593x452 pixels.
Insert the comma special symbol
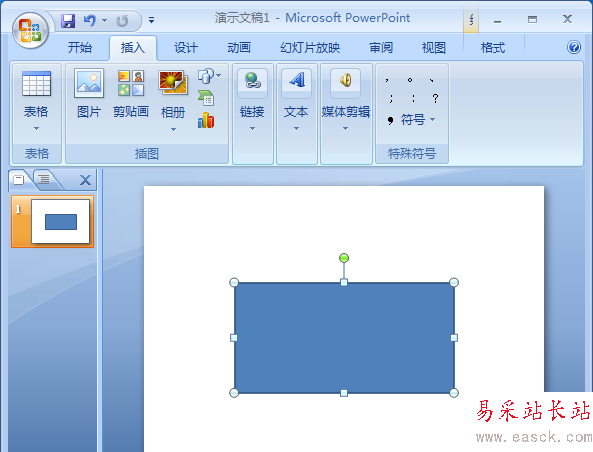(387, 80)
